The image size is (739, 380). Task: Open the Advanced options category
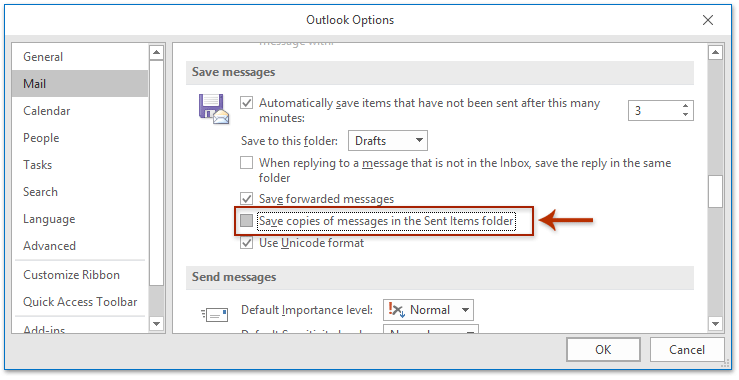(49, 246)
